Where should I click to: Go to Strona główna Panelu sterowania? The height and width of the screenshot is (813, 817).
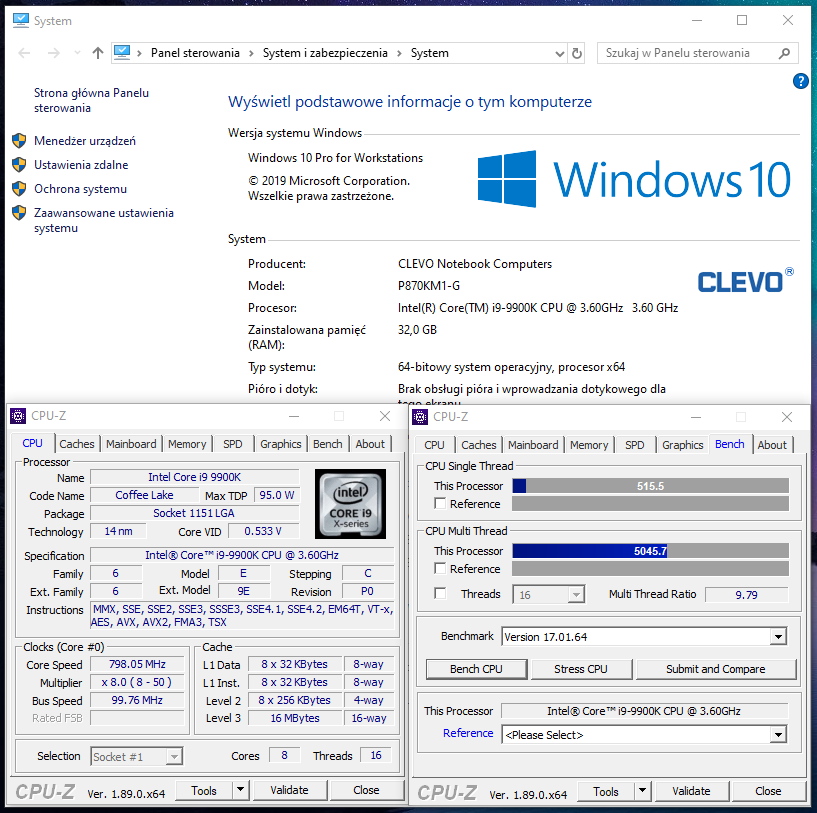(91, 100)
